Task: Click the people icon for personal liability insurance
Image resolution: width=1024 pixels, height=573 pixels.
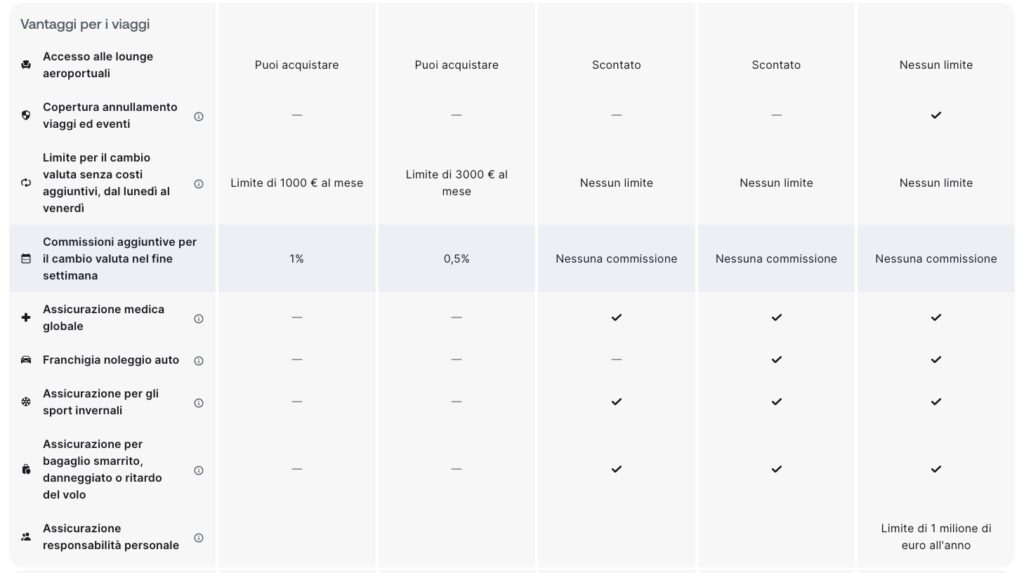Action: [x=26, y=537]
